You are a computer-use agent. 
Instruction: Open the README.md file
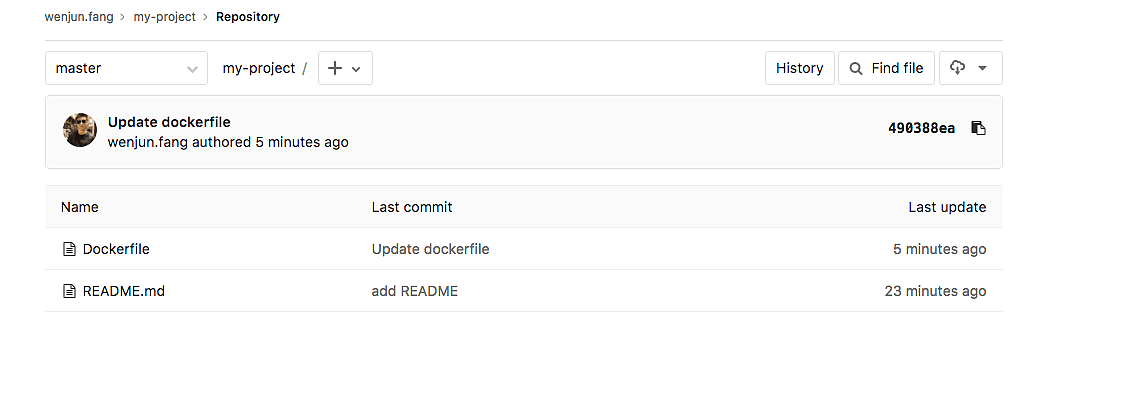[x=123, y=291]
